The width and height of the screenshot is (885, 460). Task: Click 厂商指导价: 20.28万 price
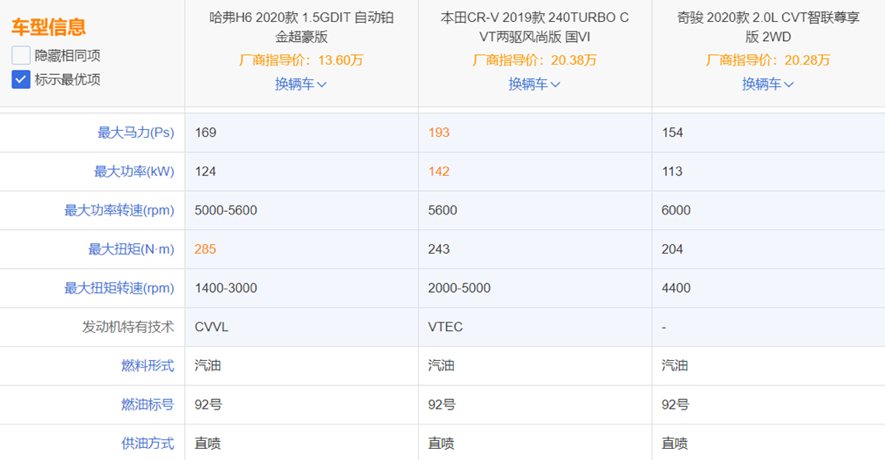768,60
